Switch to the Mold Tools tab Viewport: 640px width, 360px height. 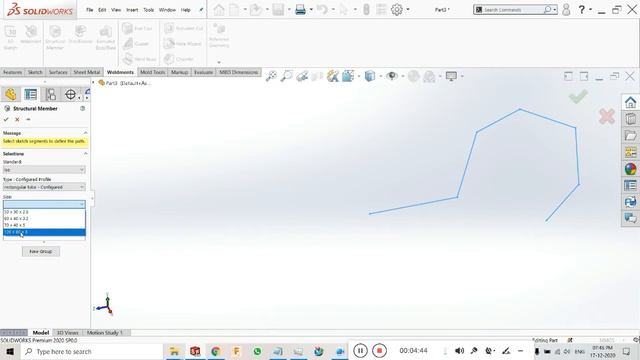coord(152,72)
